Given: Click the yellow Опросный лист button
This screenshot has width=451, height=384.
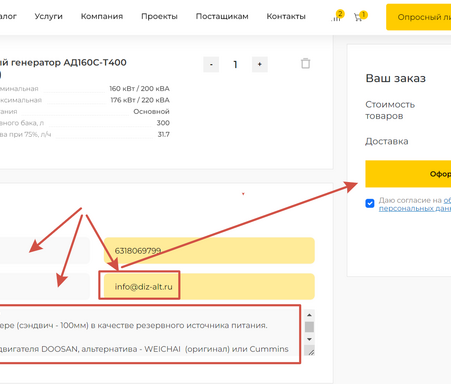Looking at the screenshot, I should point(419,17).
